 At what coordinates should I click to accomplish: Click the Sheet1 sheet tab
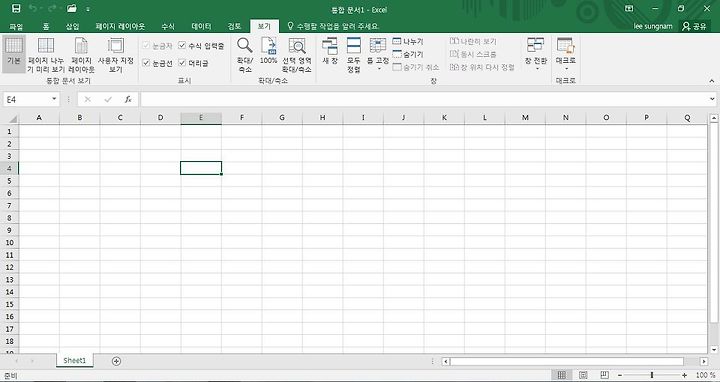pyautogui.click(x=75, y=360)
